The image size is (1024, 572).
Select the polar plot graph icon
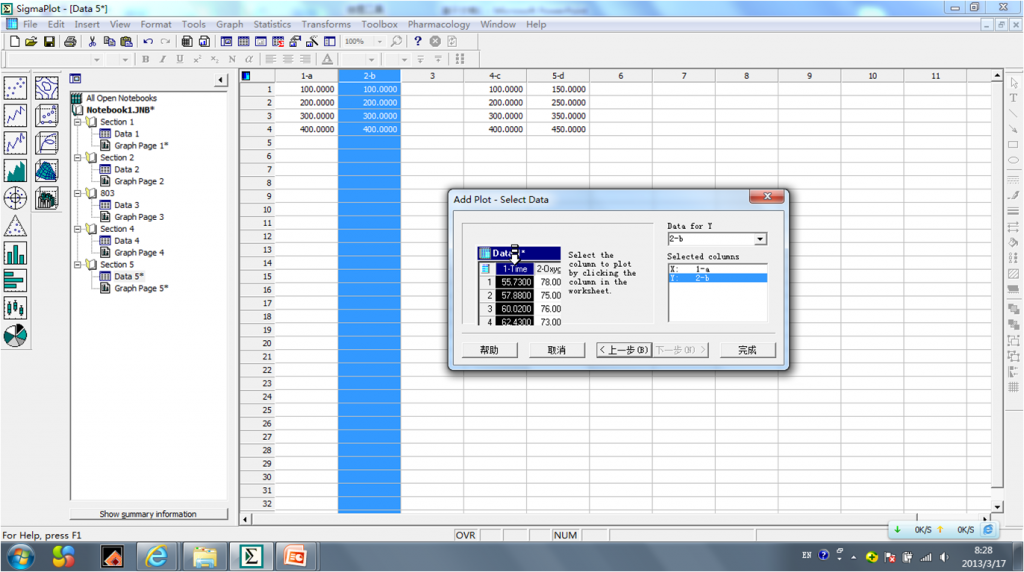15,198
